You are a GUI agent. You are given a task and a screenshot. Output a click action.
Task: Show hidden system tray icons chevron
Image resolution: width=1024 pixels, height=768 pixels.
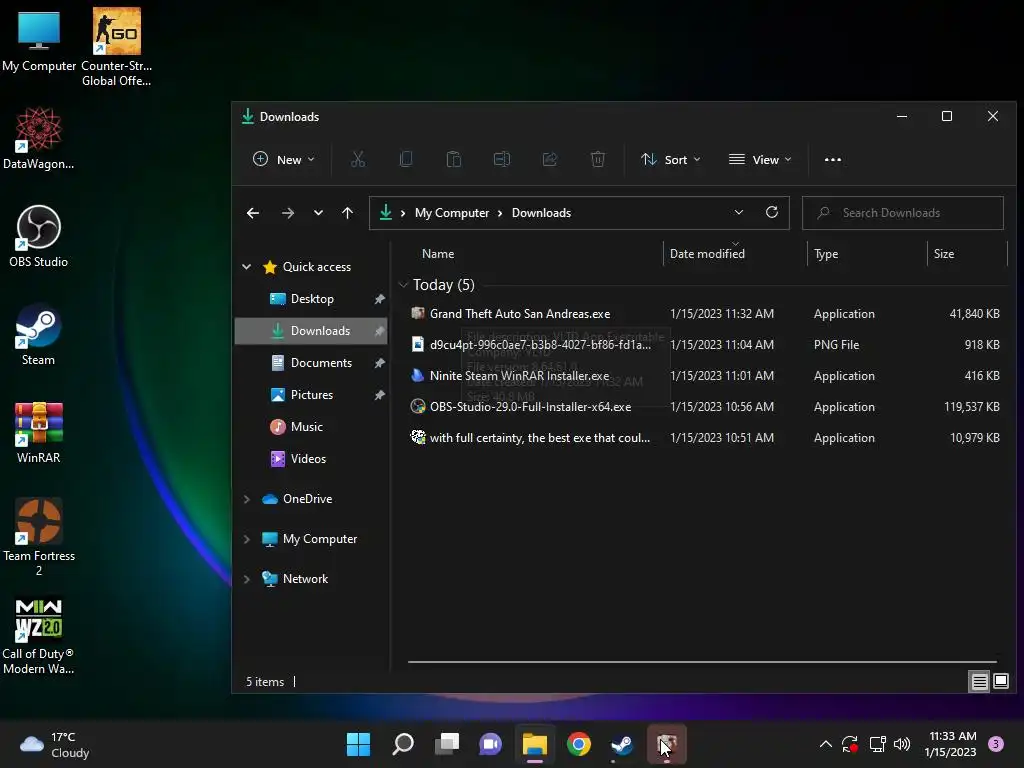825,744
